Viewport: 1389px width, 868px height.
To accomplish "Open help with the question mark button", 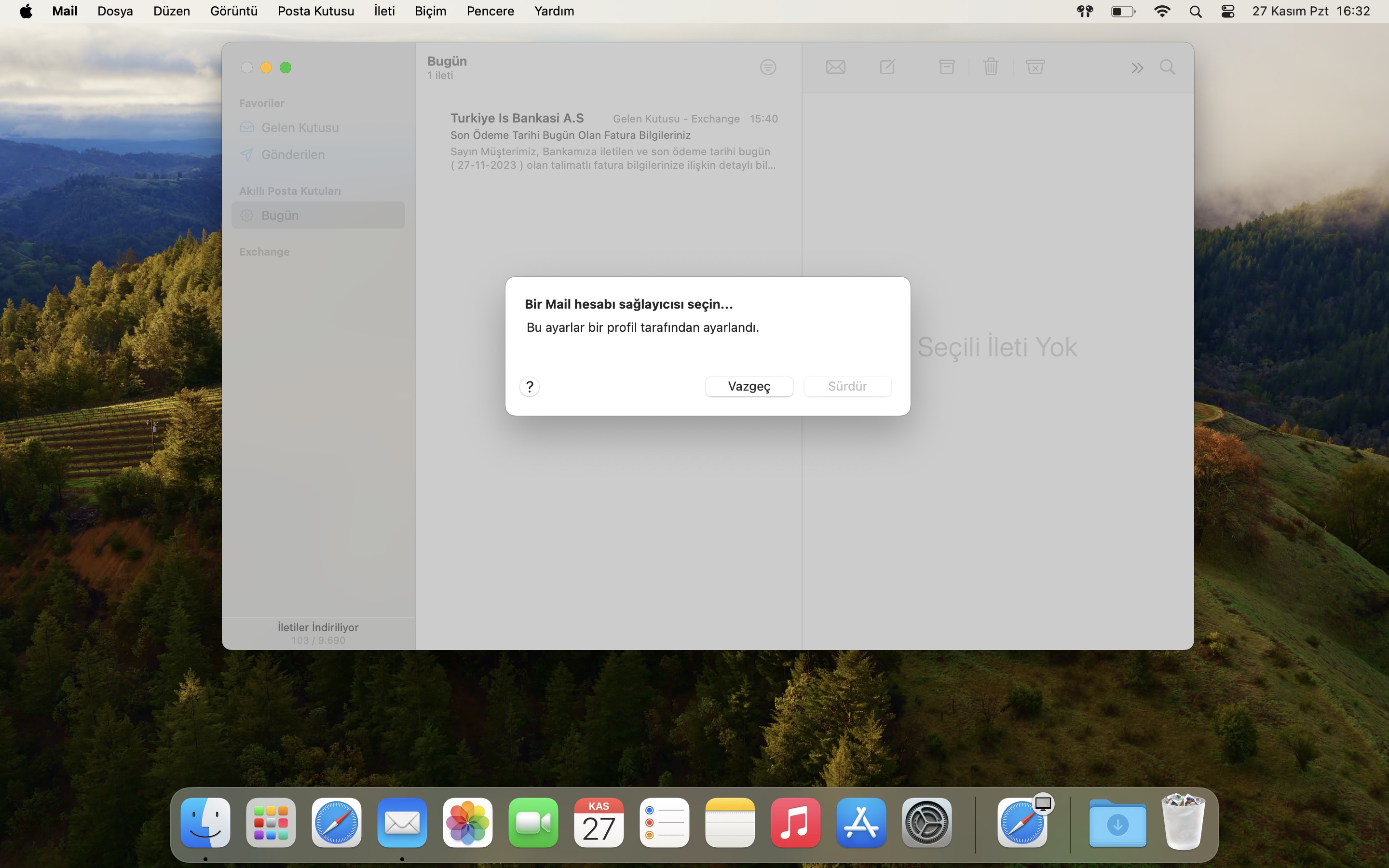I will click(529, 387).
